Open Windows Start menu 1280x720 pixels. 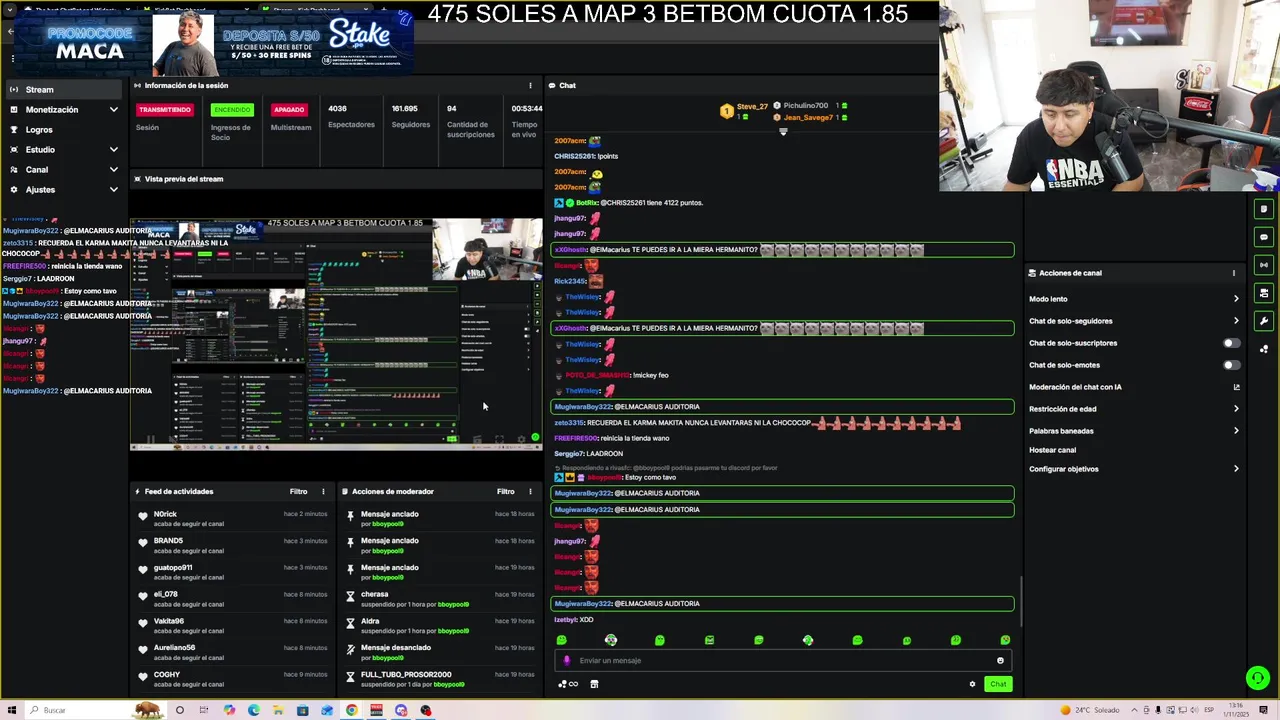12,710
